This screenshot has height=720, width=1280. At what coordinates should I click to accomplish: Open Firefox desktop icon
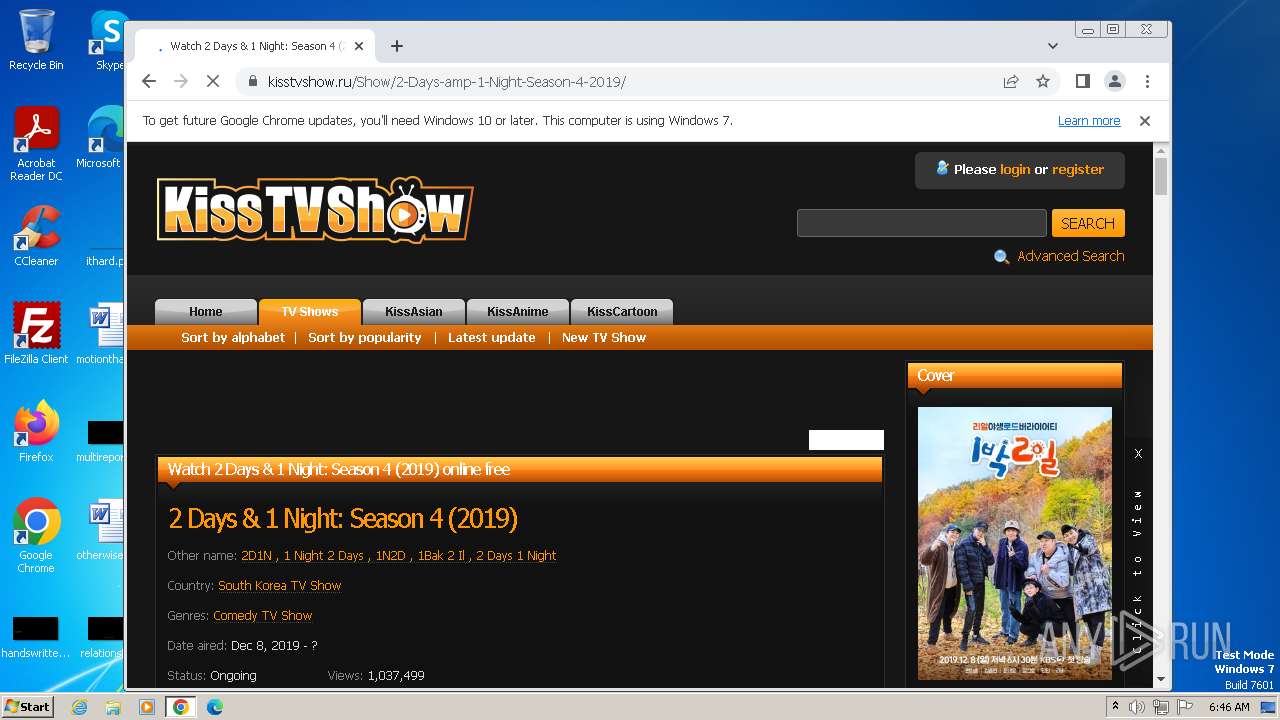36,432
